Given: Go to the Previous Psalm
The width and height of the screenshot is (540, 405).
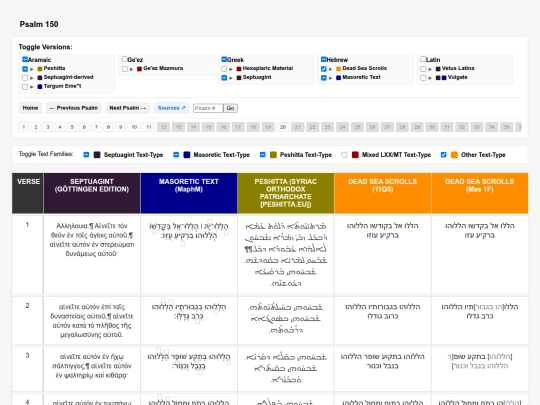Looking at the screenshot, I should coord(74,108).
